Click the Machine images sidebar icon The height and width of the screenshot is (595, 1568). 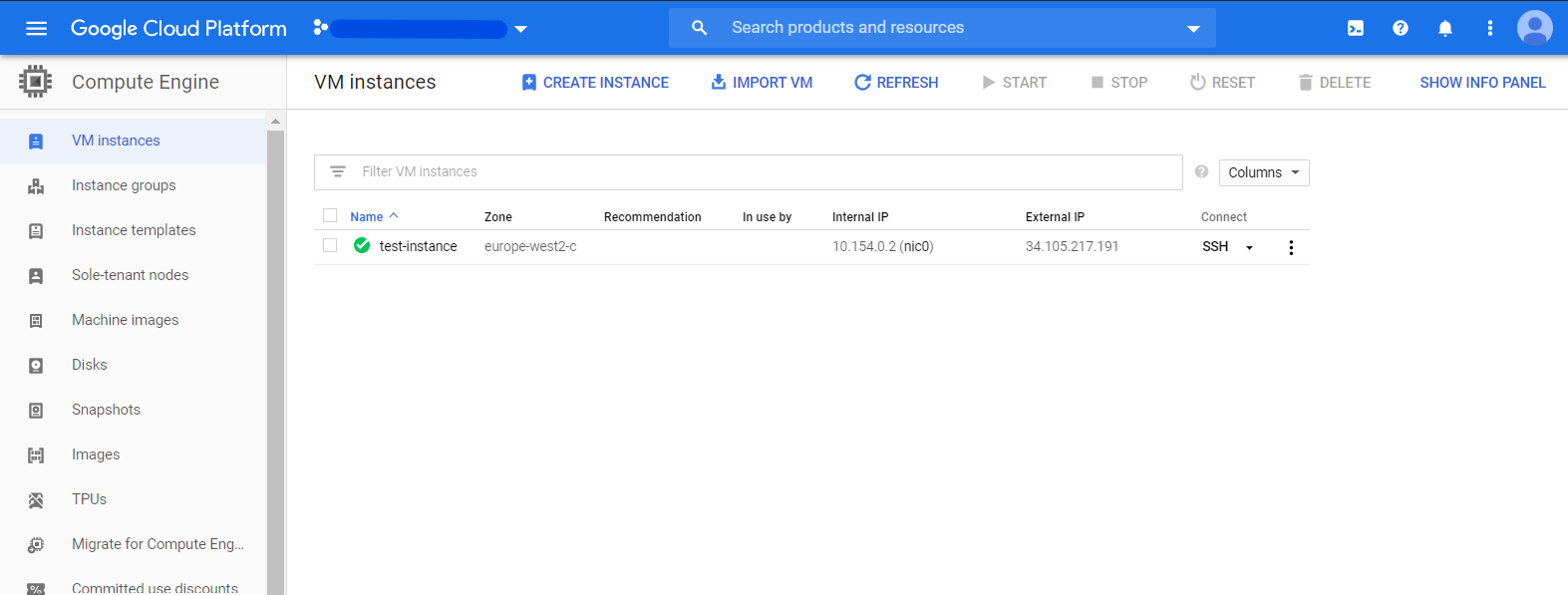pyautogui.click(x=36, y=321)
